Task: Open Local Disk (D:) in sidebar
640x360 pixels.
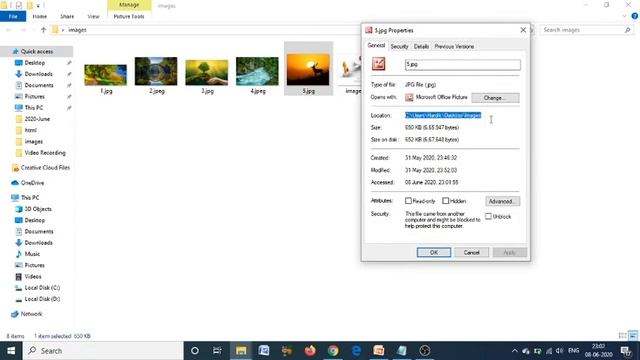Action: pyautogui.click(x=42, y=299)
